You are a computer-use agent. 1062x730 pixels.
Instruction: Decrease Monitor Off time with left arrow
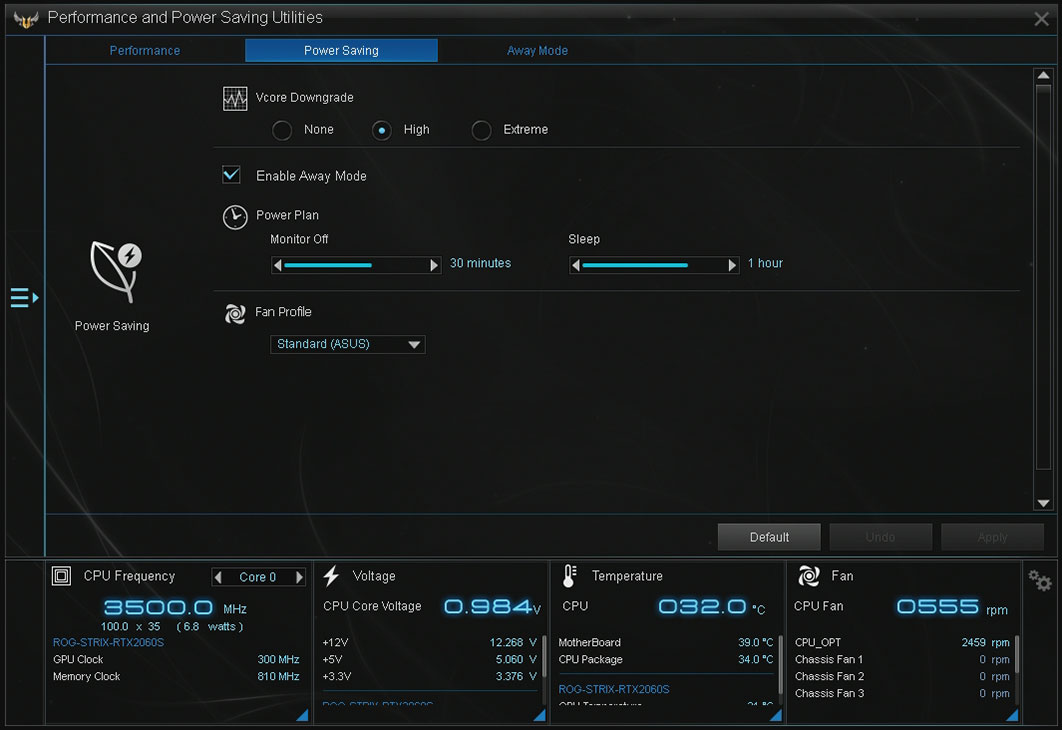pyautogui.click(x=277, y=265)
